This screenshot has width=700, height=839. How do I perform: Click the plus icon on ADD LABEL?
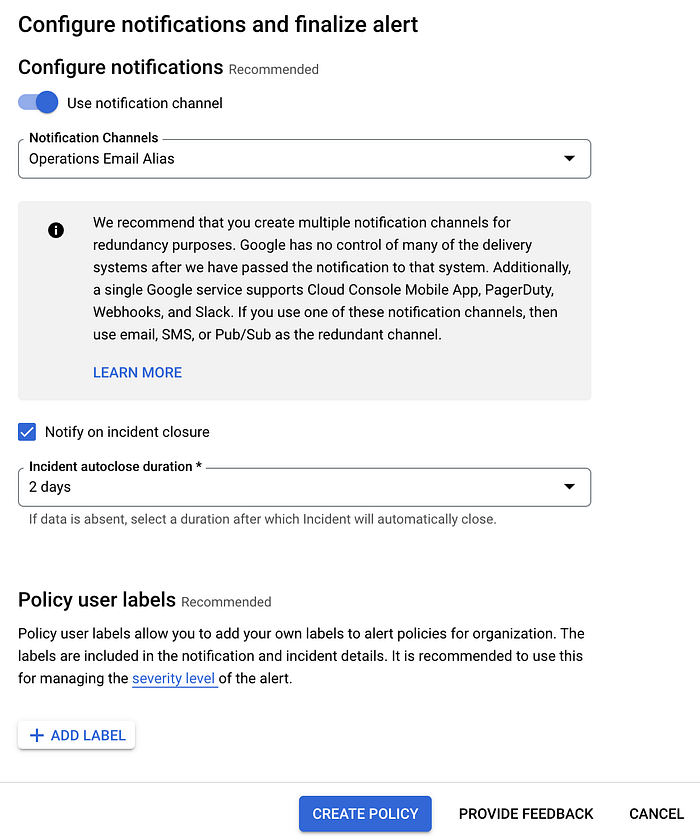[36, 735]
